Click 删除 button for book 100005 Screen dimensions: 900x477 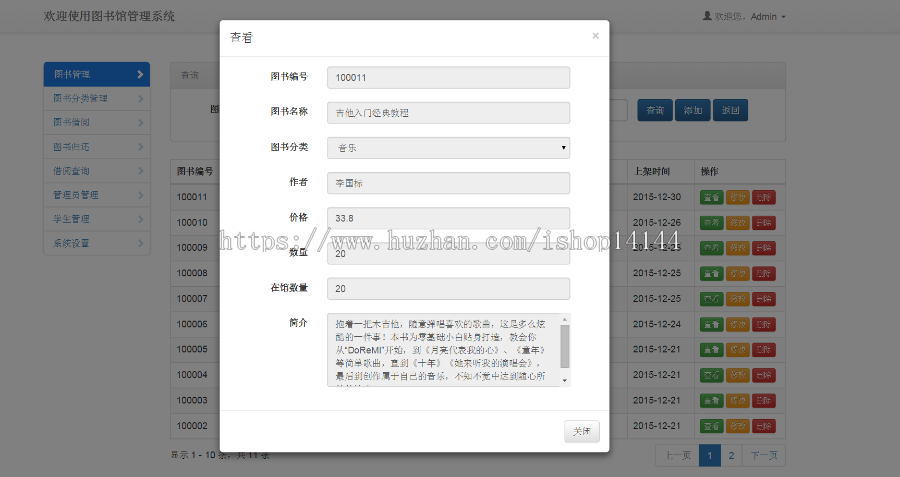764,350
